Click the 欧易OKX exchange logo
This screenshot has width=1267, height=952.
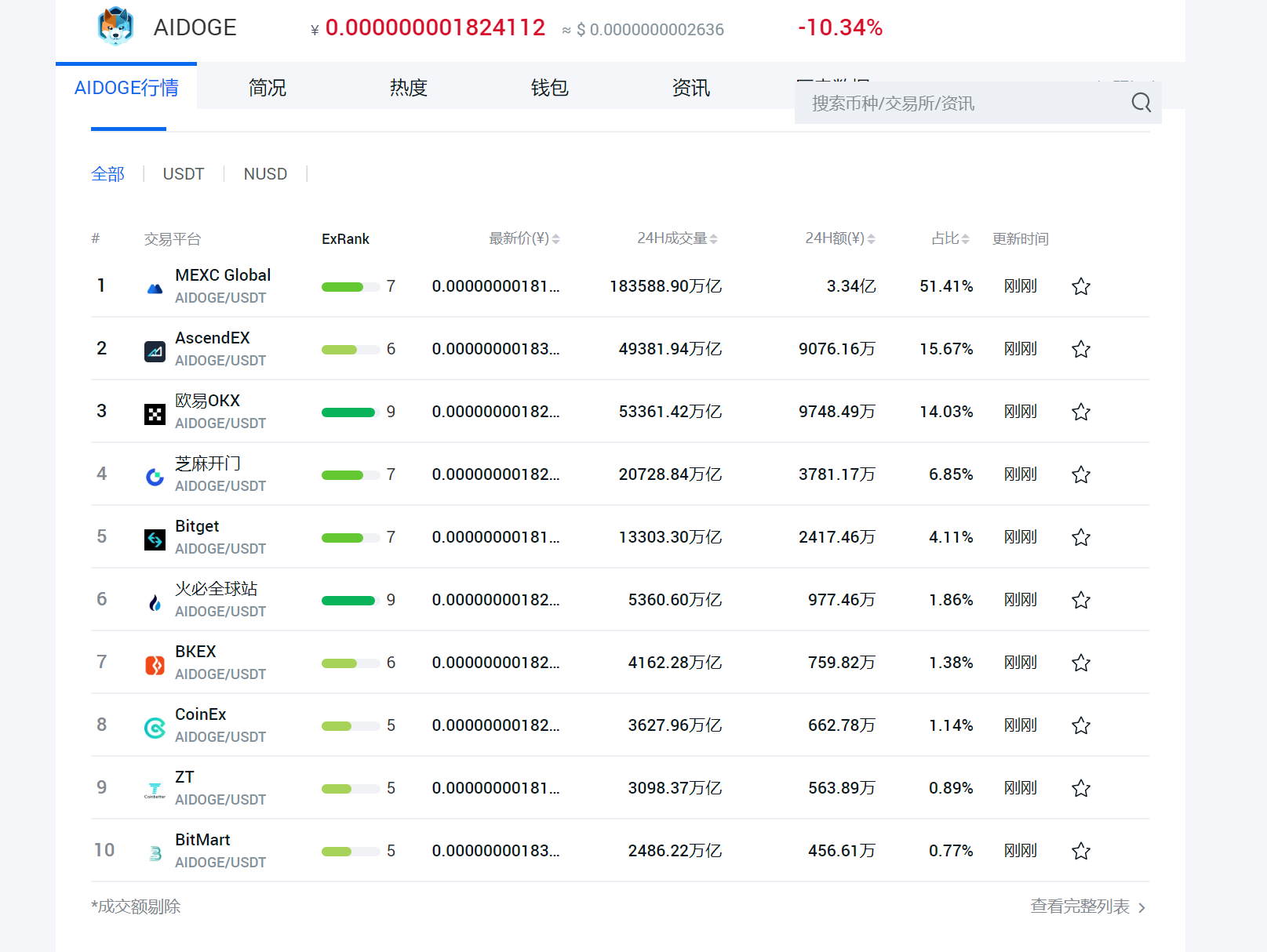pyautogui.click(x=155, y=414)
